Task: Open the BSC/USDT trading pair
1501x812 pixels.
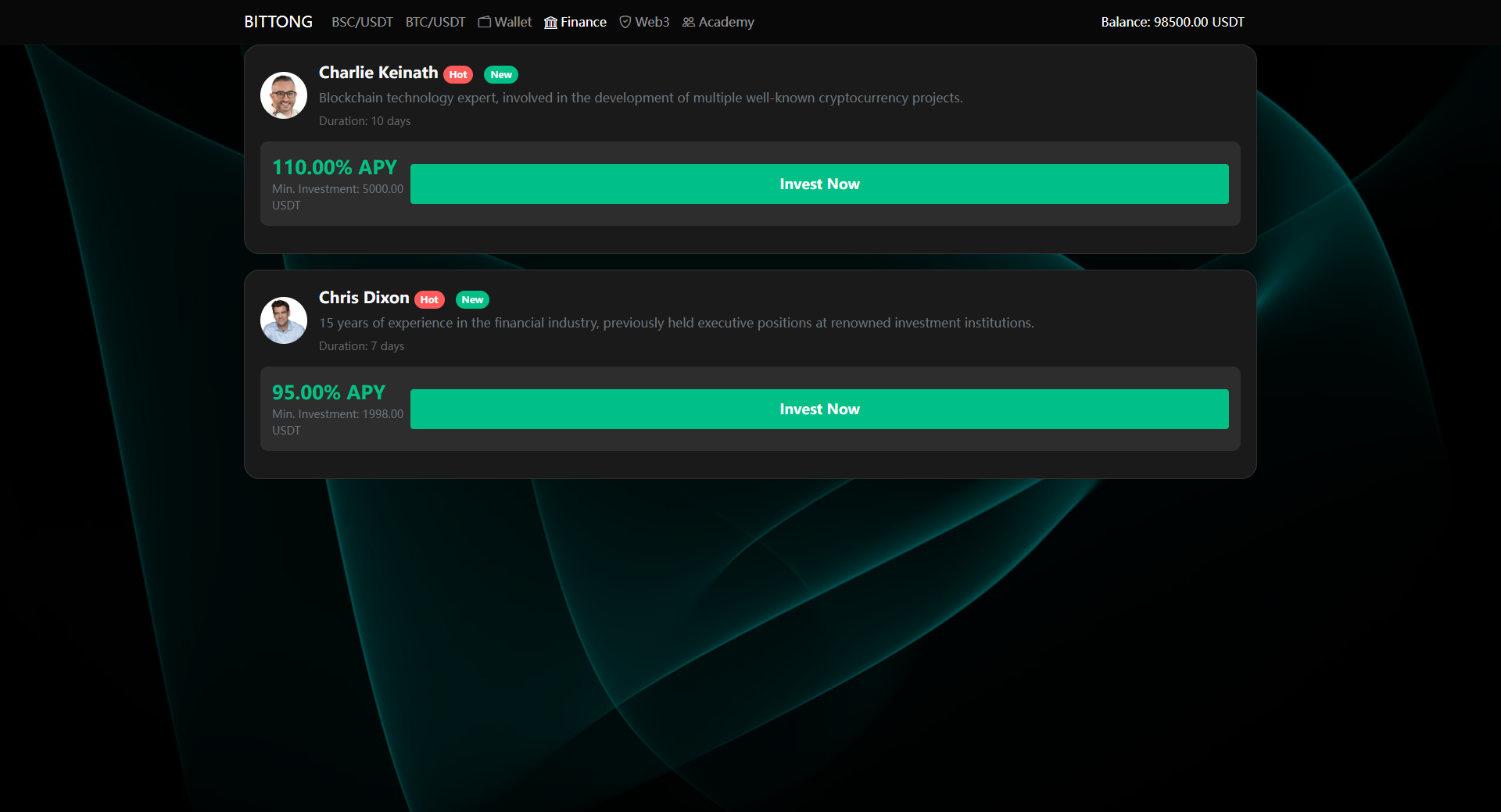Action: point(362,22)
